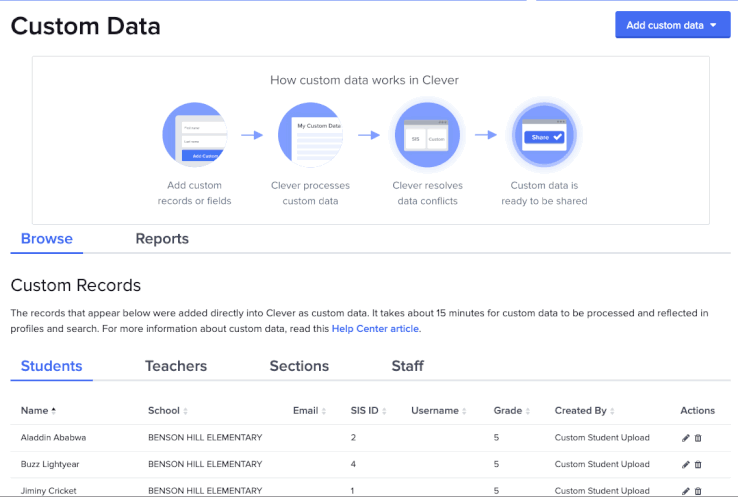Open the Help Center article link

click(x=376, y=329)
